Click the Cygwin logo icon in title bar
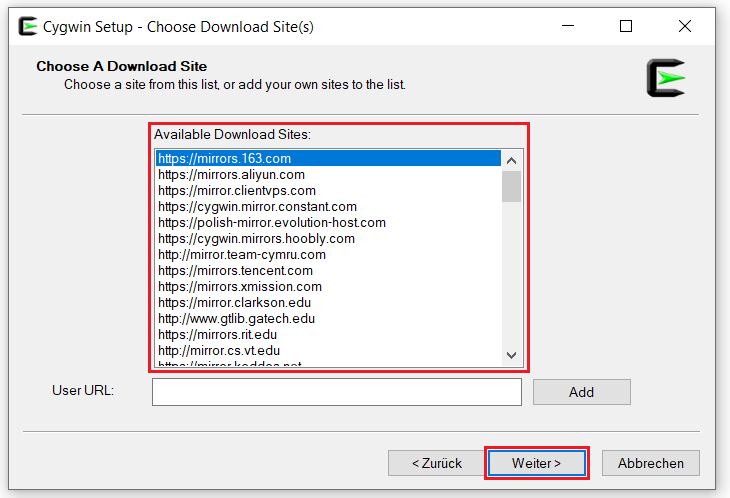The width and height of the screenshot is (730, 498). point(28,26)
